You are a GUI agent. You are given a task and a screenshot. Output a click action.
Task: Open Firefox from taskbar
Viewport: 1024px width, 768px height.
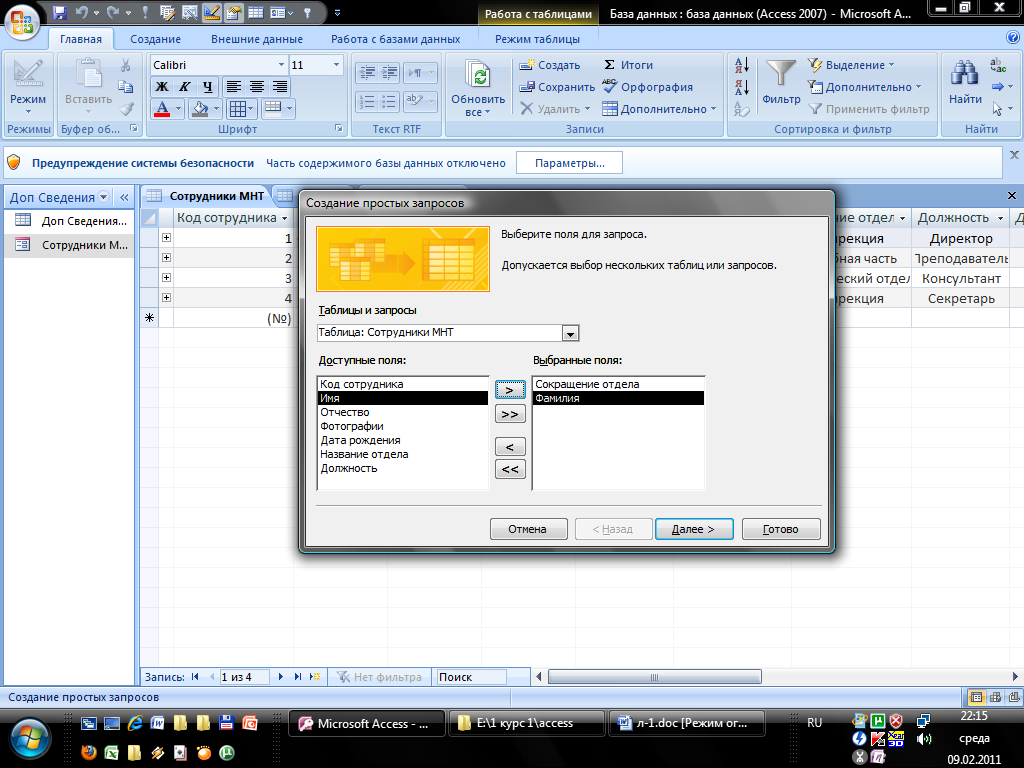pyautogui.click(x=89, y=752)
